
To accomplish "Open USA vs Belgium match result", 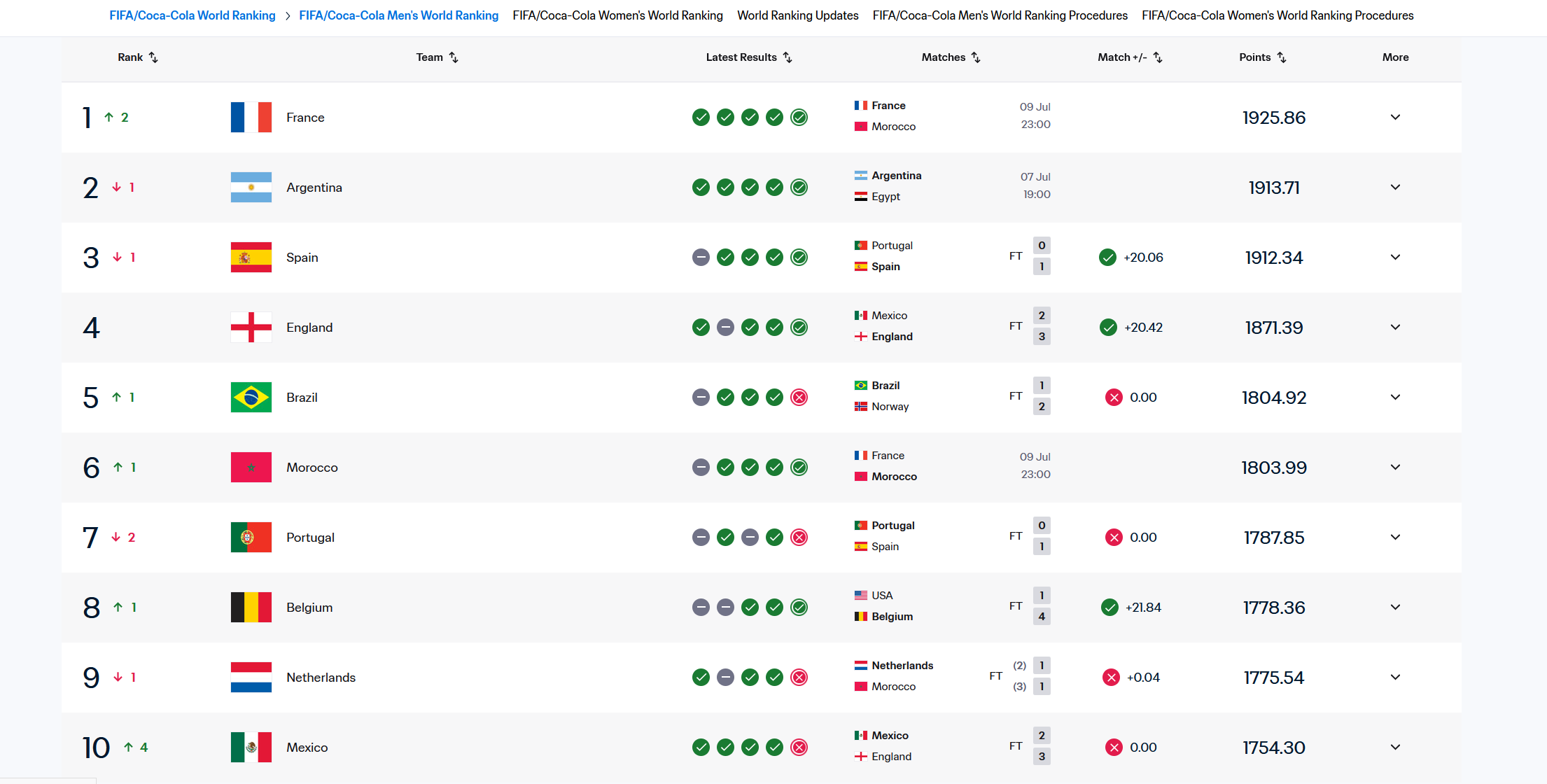I will (952, 606).
